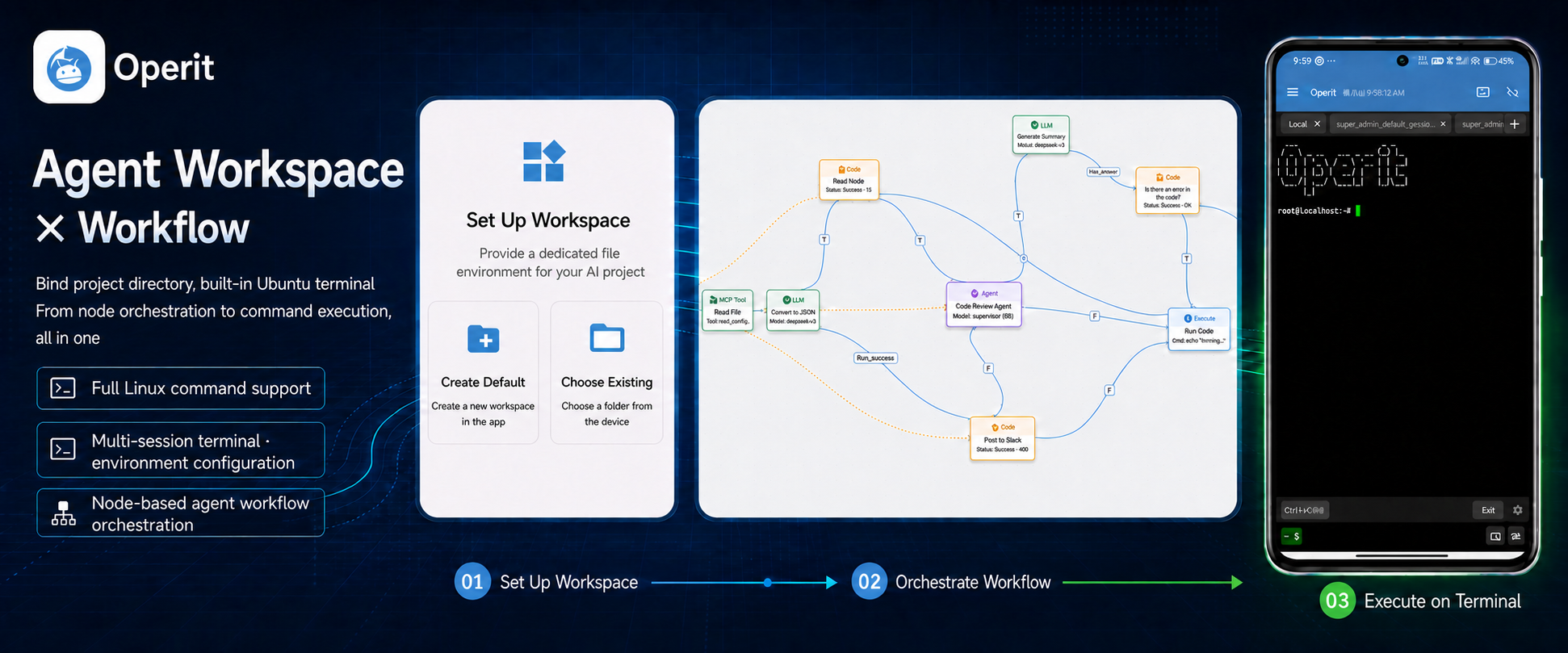Click the folder icon above Choose Existing
The image size is (1568, 653).
[606, 337]
